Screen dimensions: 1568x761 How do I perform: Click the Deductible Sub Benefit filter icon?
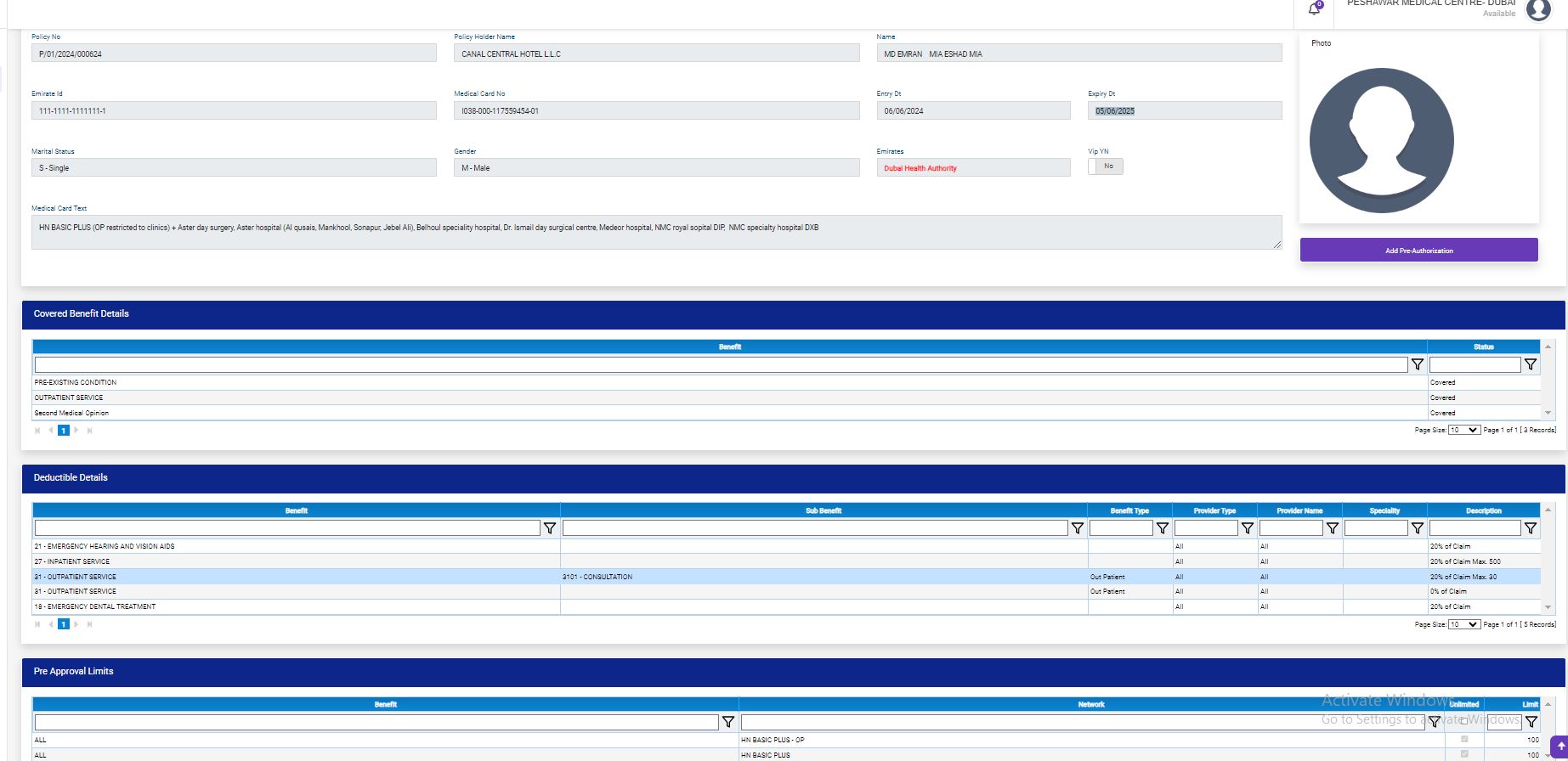click(1077, 528)
